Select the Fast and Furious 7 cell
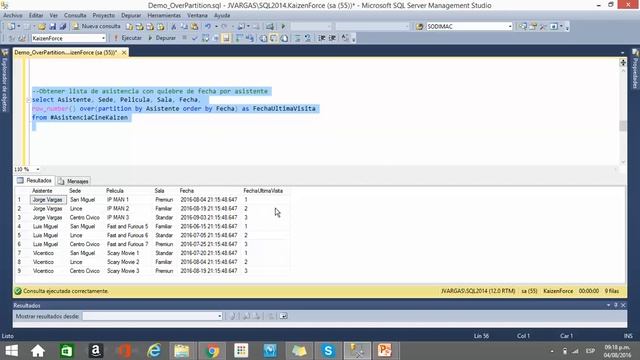Screen dimensions: 640x360 coord(127,244)
